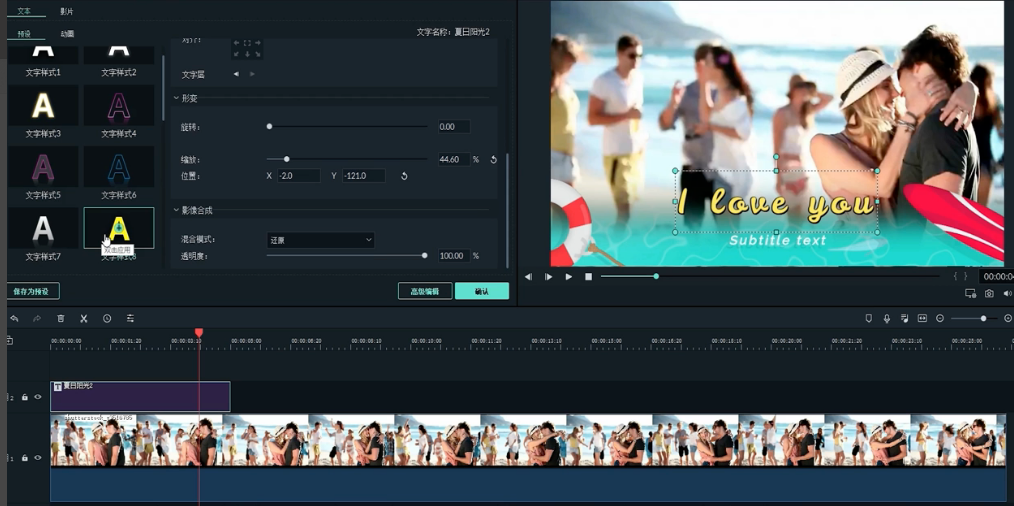
Task: Toggle the lock on the video track
Action: 25,458
